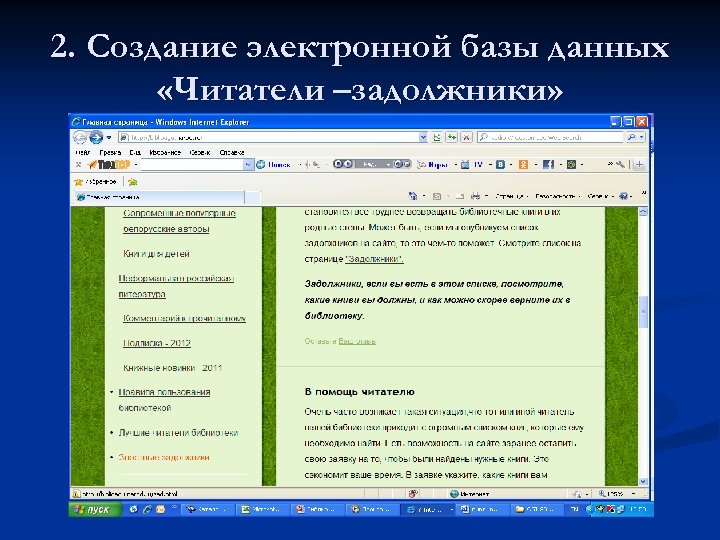This screenshot has width=720, height=540.
Task: Expand the address bar history dropdown
Action: (423, 137)
